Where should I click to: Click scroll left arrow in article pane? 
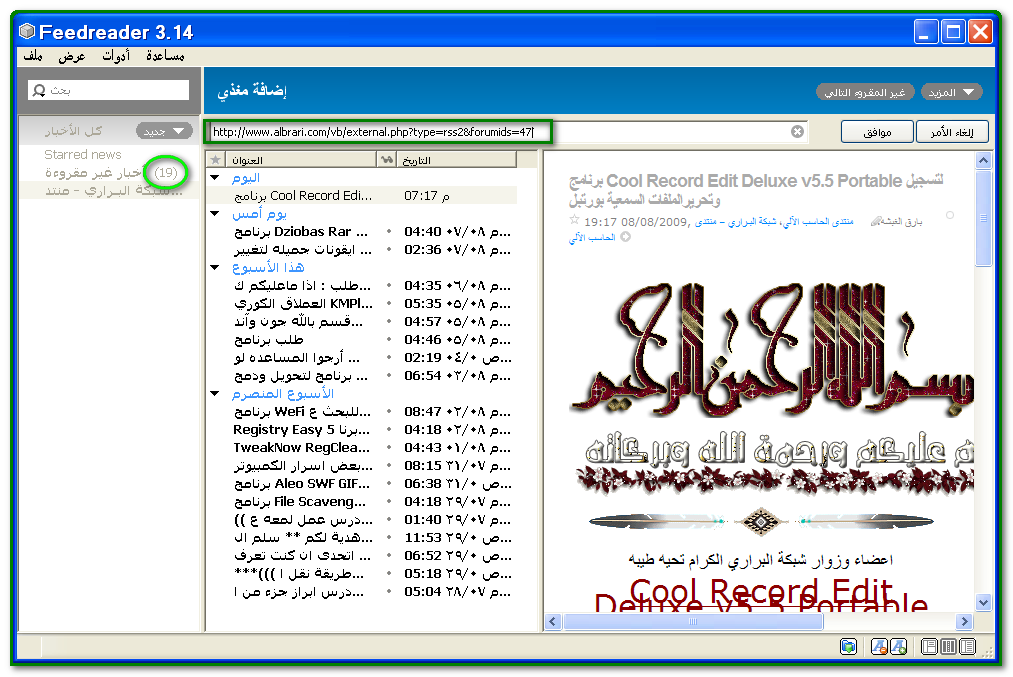point(553,621)
